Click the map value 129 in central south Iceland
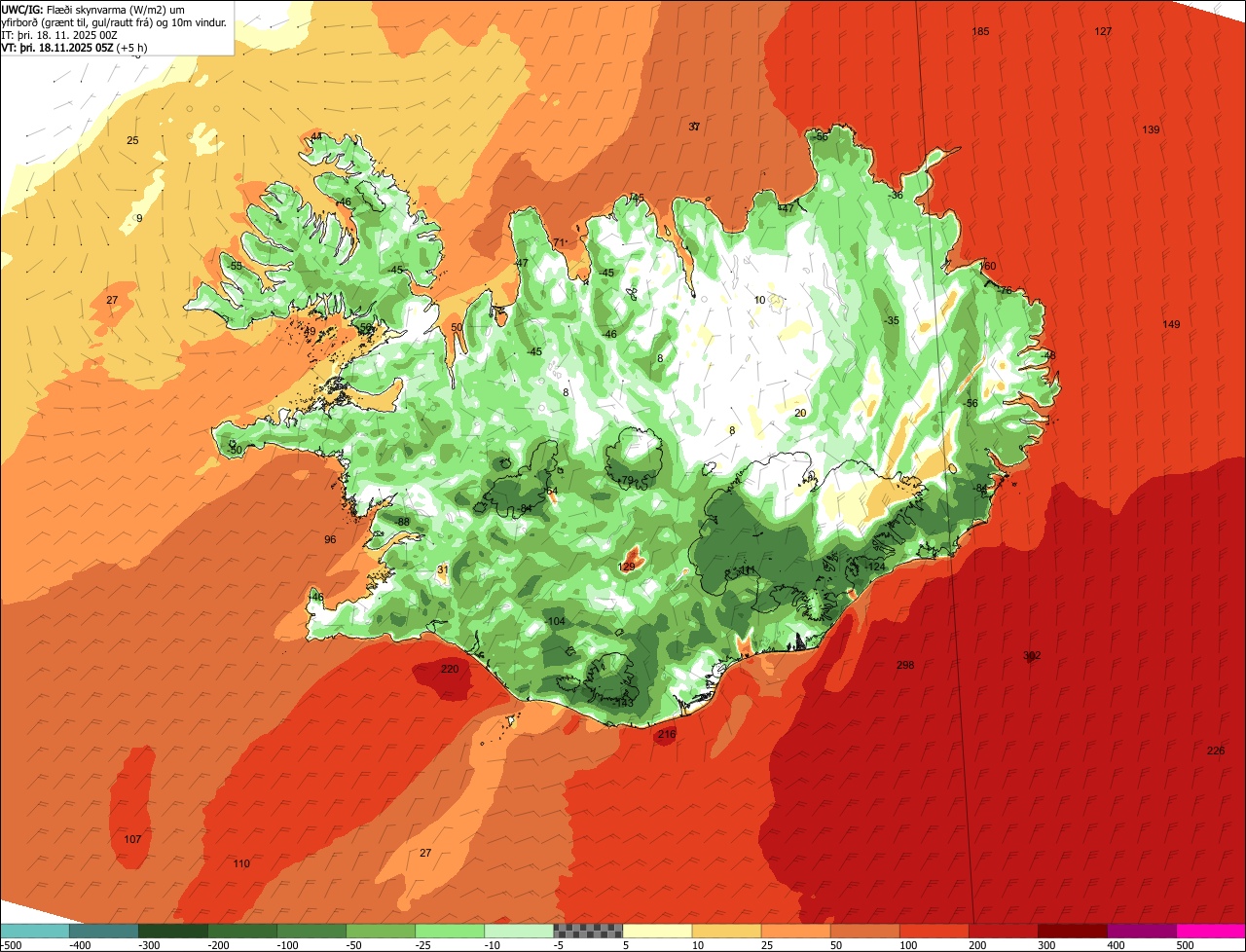 click(627, 567)
